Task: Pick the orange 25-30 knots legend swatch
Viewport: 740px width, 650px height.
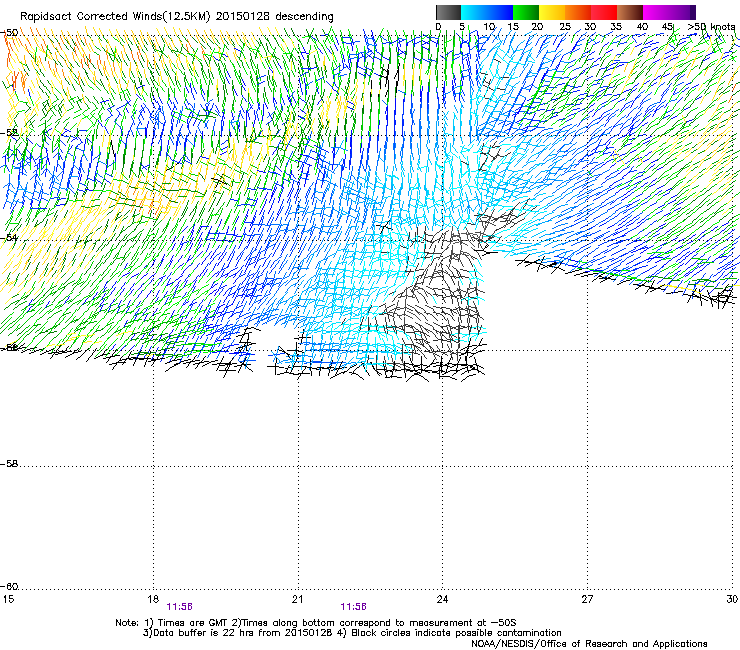Action: (578, 12)
